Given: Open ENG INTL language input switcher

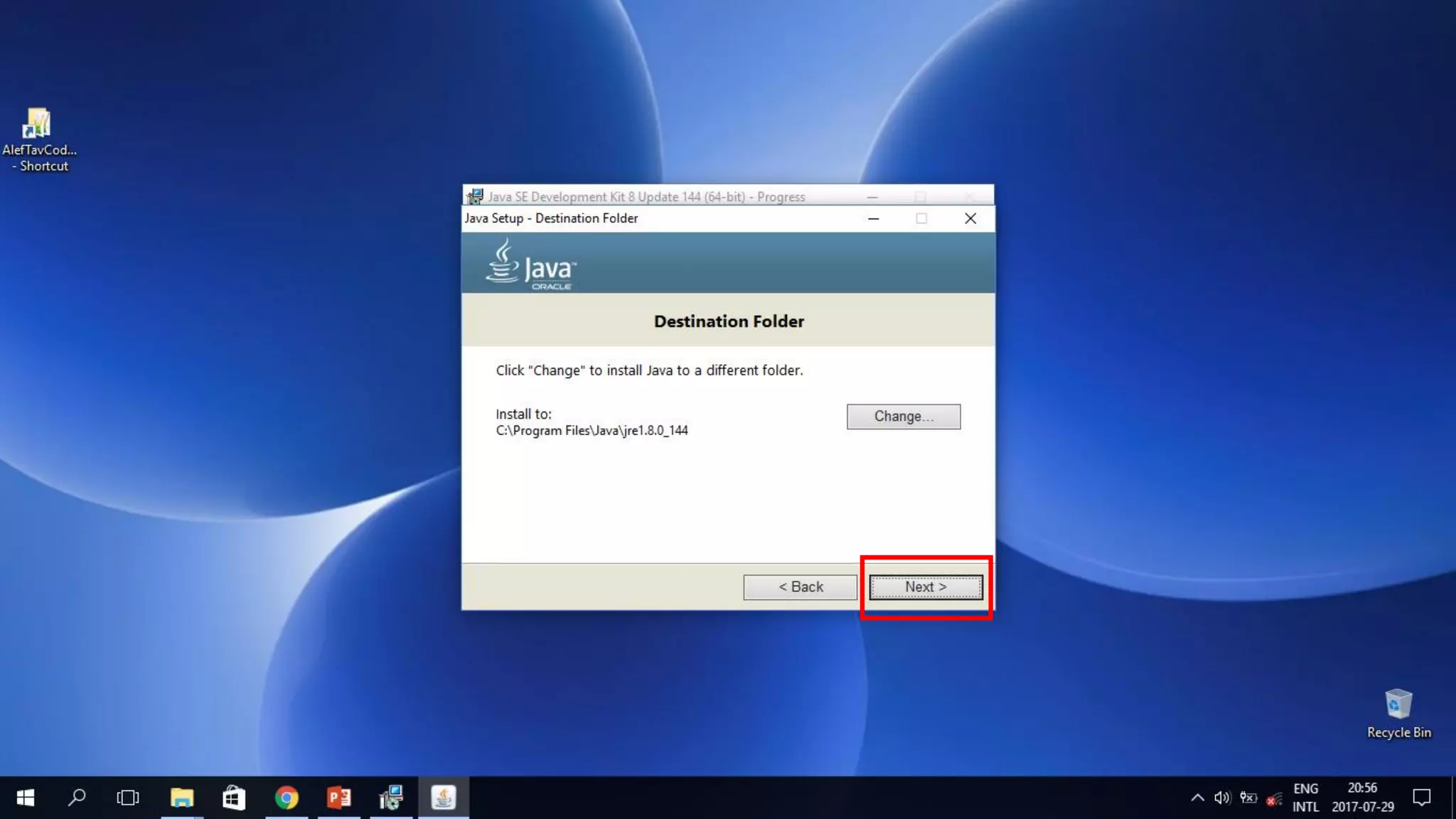Looking at the screenshot, I should click(x=1305, y=798).
